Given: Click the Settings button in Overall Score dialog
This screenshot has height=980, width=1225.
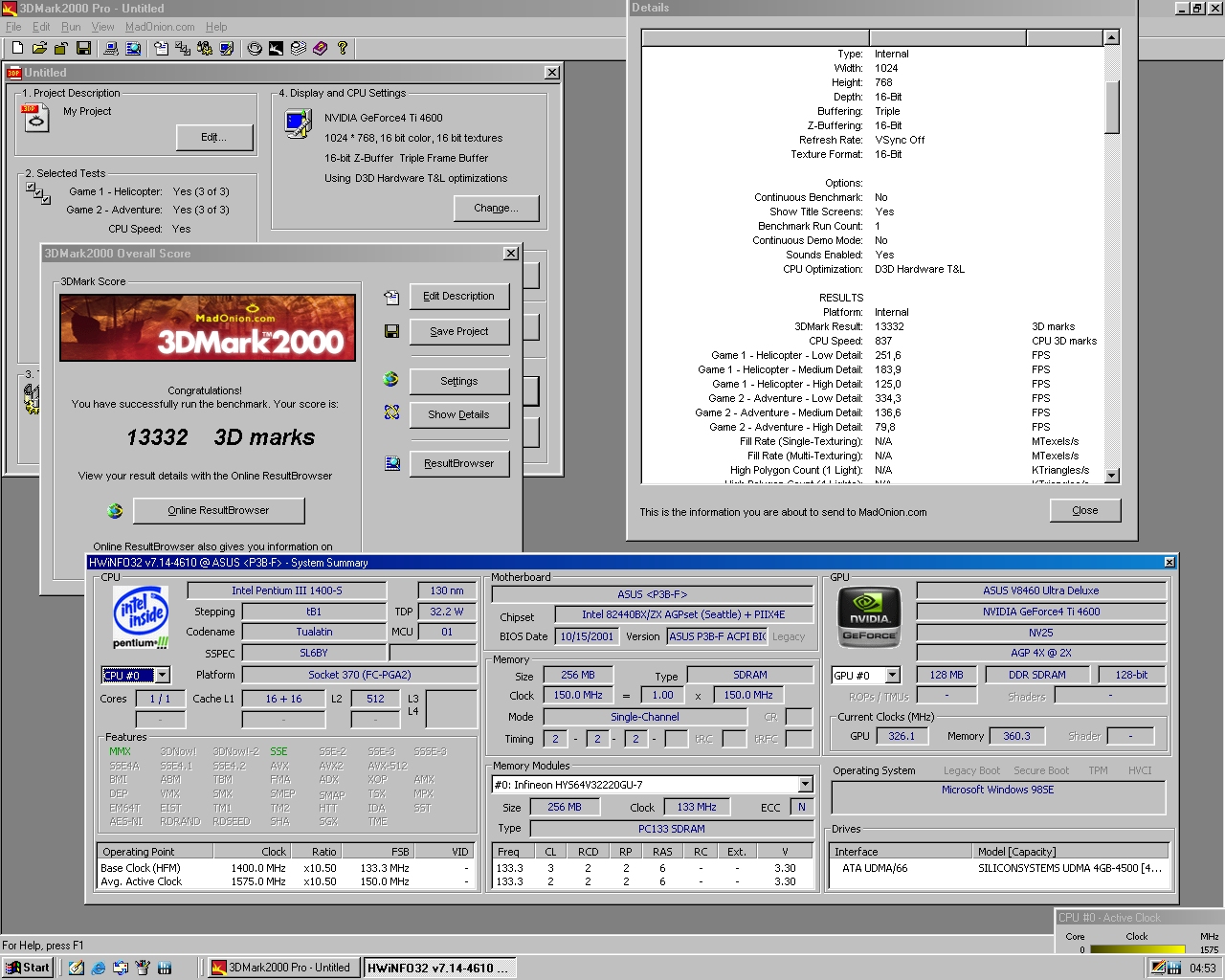Looking at the screenshot, I should (459, 381).
